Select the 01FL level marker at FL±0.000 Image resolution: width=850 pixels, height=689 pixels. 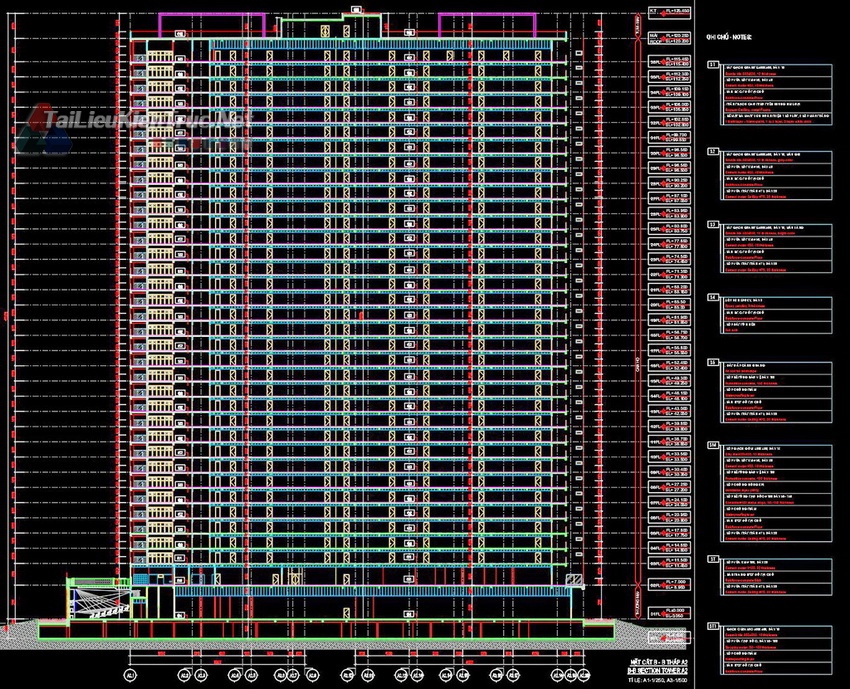point(668,612)
